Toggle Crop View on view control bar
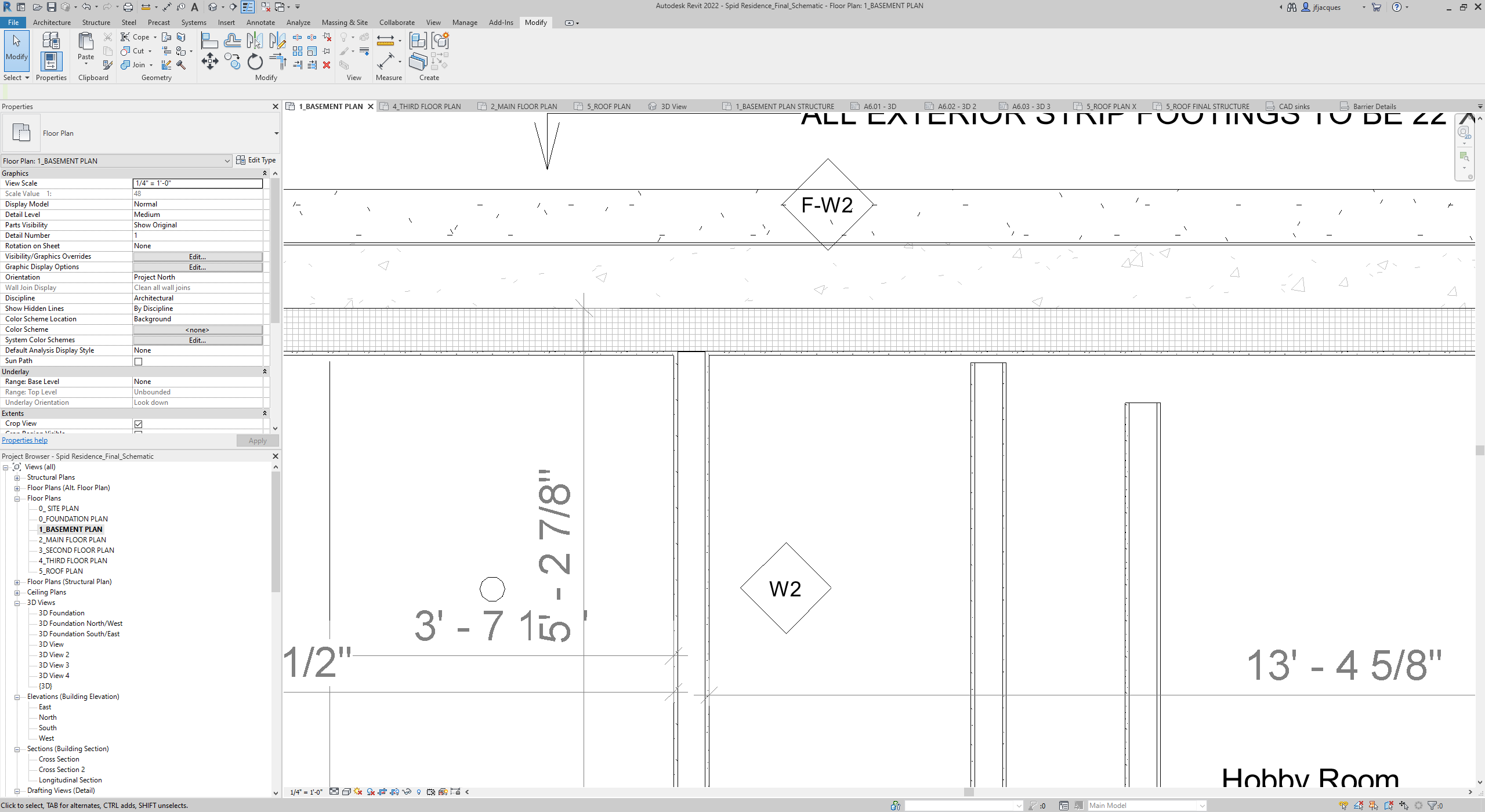Viewport: 1485px width, 812px height. 382,792
